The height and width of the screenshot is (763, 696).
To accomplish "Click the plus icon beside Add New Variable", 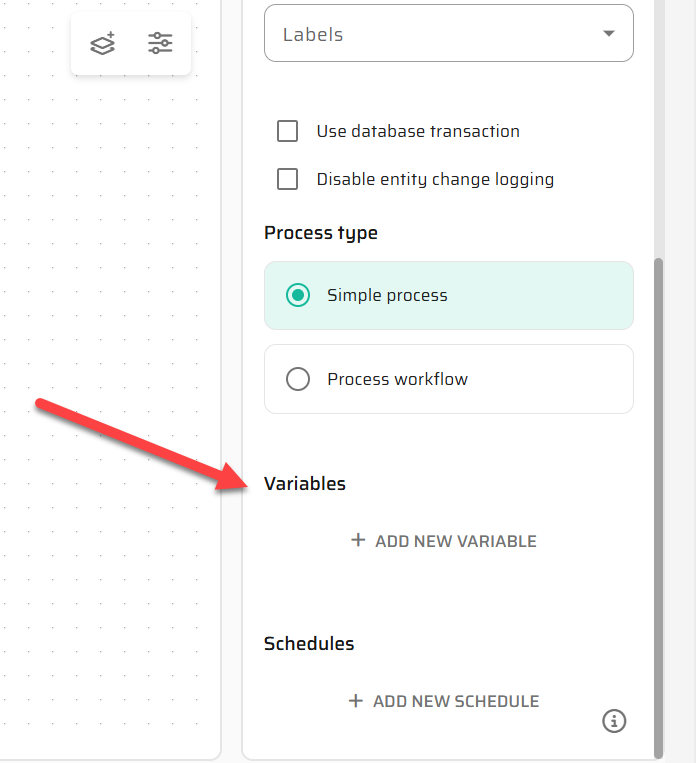I will point(358,541).
